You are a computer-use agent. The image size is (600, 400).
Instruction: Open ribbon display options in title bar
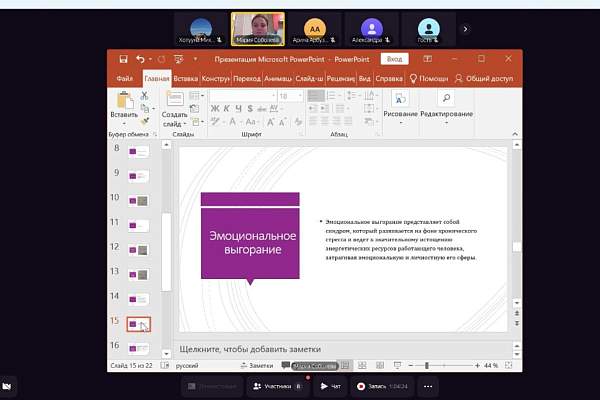coord(427,59)
